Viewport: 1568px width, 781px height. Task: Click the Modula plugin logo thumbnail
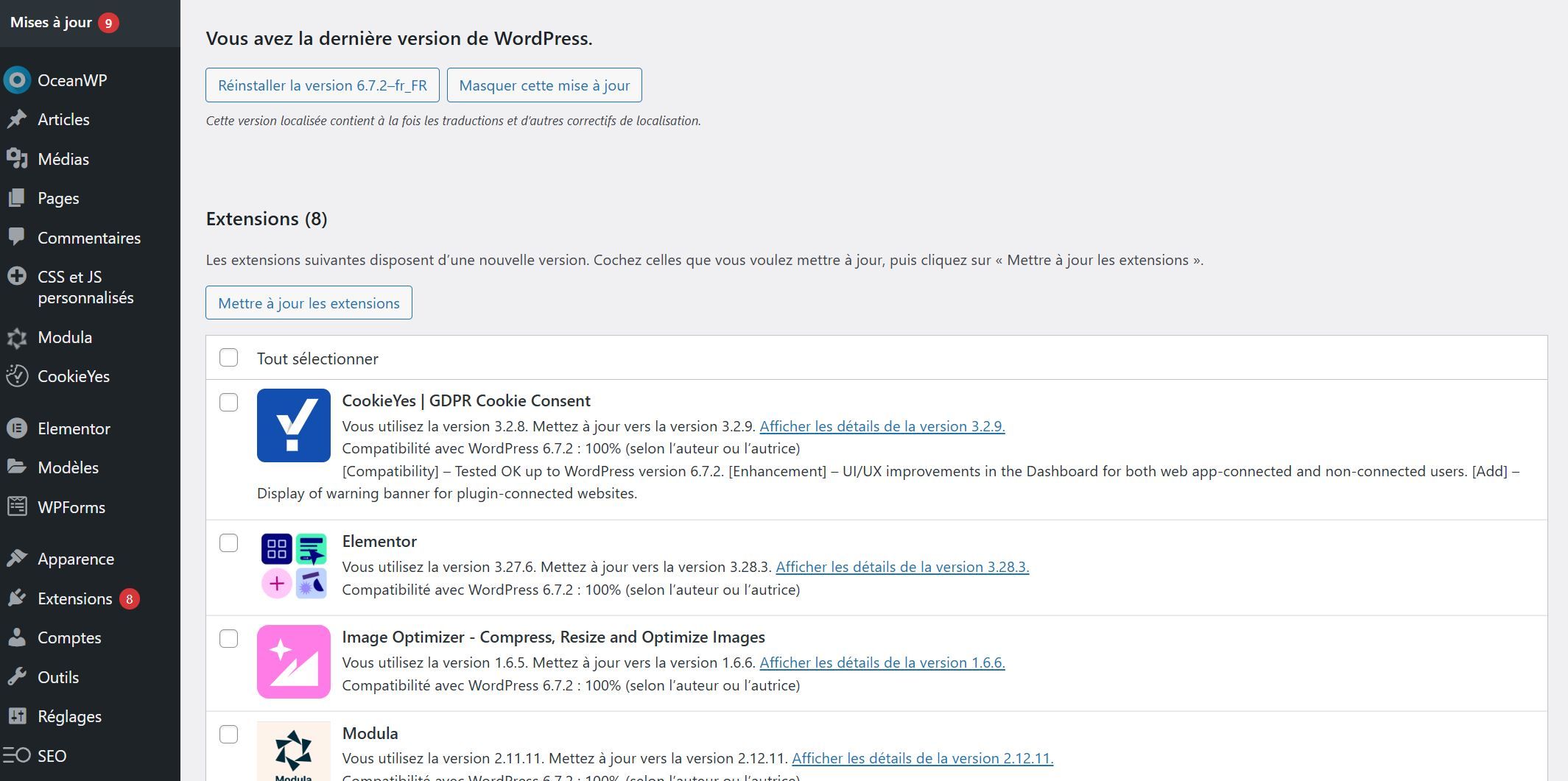tap(294, 751)
